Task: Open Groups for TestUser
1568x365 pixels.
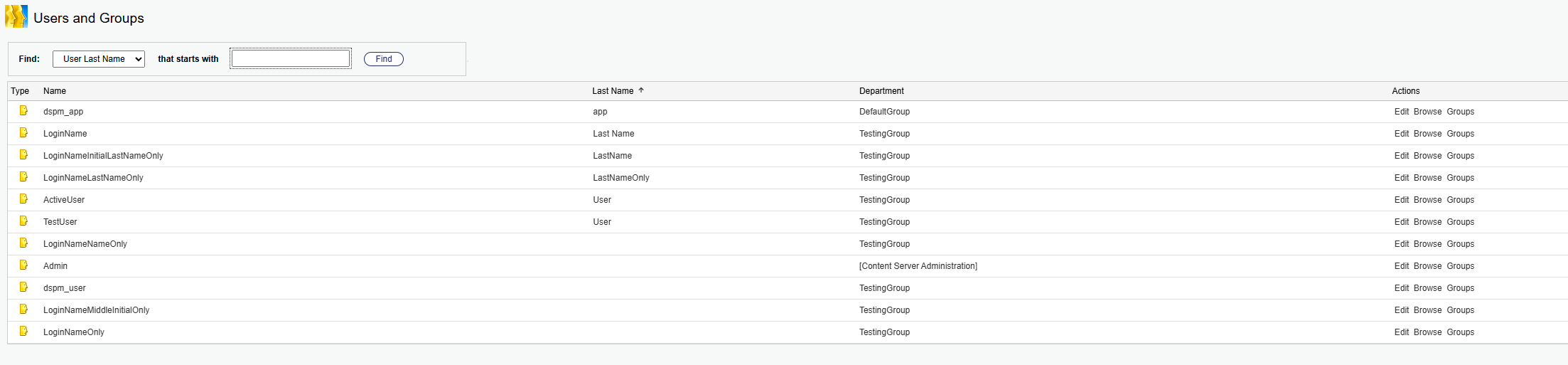Action: point(1460,222)
